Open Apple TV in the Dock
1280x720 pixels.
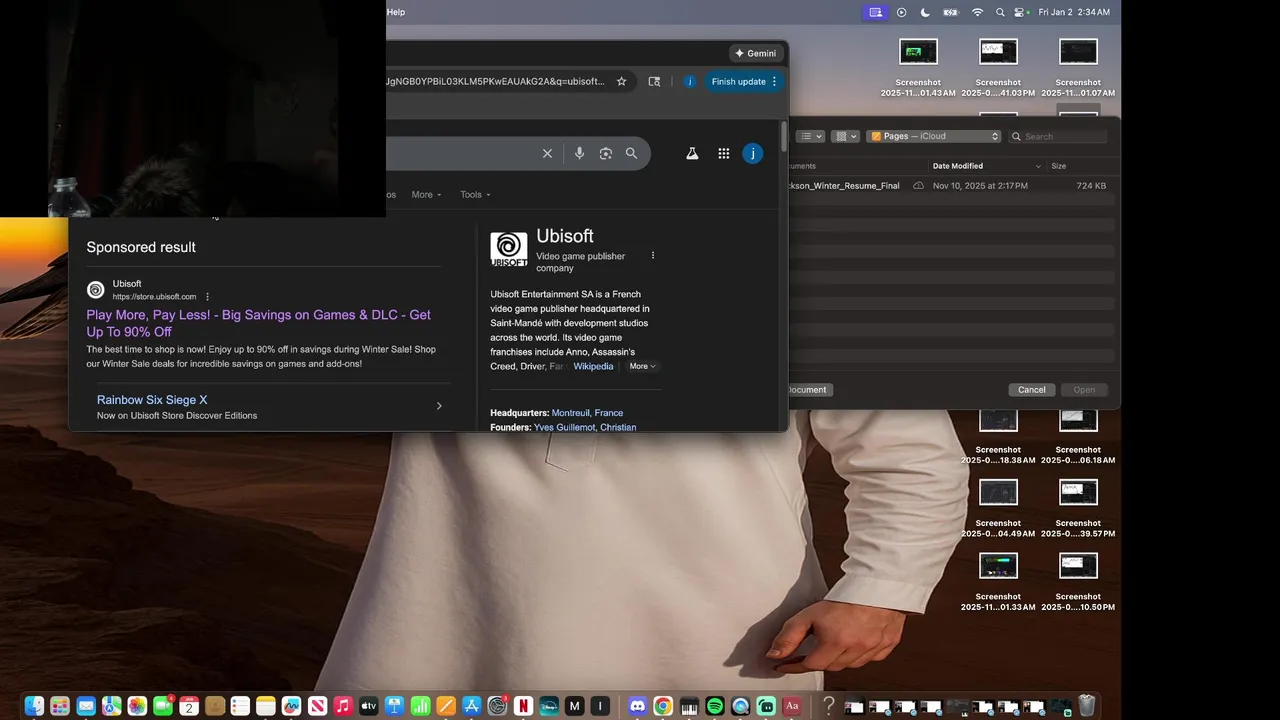[368, 706]
